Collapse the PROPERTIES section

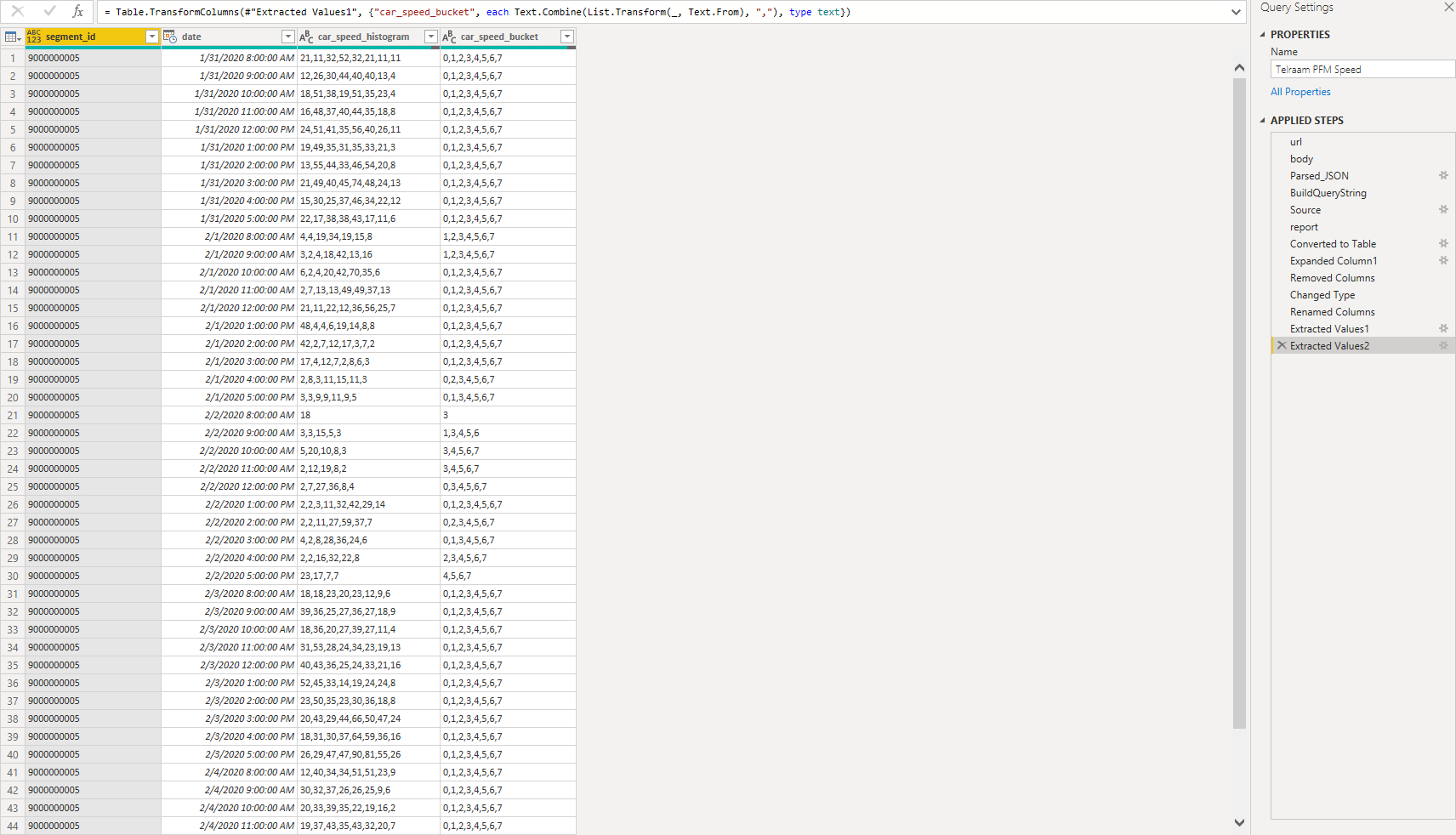coord(1263,35)
